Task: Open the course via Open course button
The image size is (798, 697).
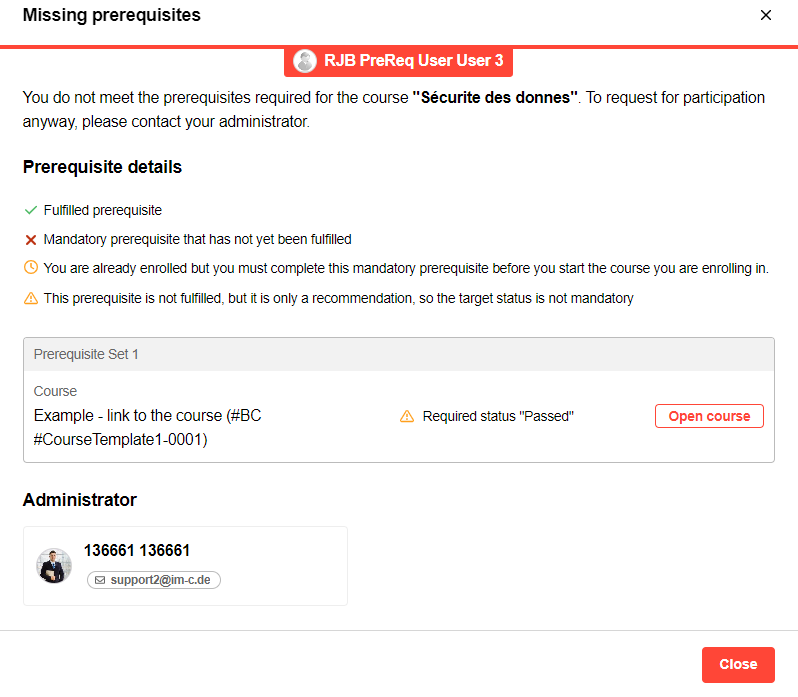Action: coord(709,416)
